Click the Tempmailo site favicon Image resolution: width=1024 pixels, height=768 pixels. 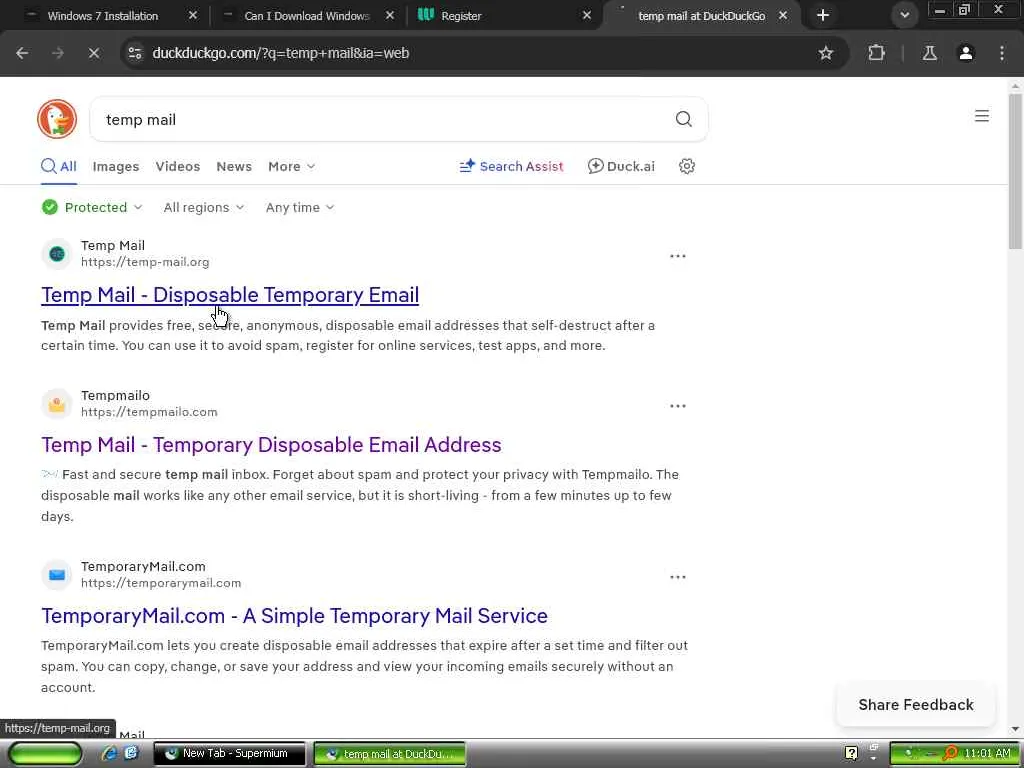pyautogui.click(x=57, y=404)
